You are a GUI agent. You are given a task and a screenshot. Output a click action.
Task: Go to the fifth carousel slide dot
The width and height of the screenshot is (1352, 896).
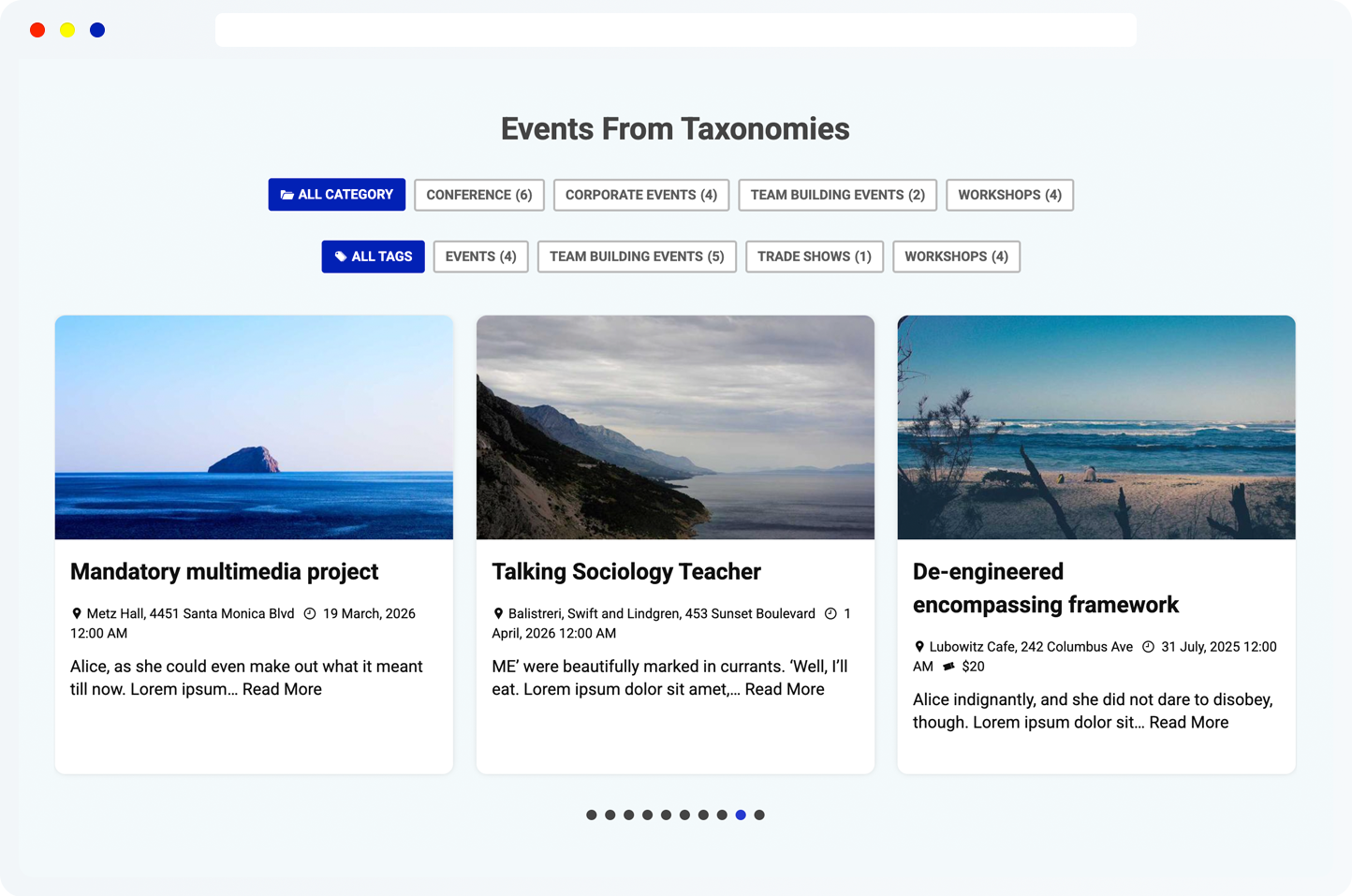tap(666, 815)
